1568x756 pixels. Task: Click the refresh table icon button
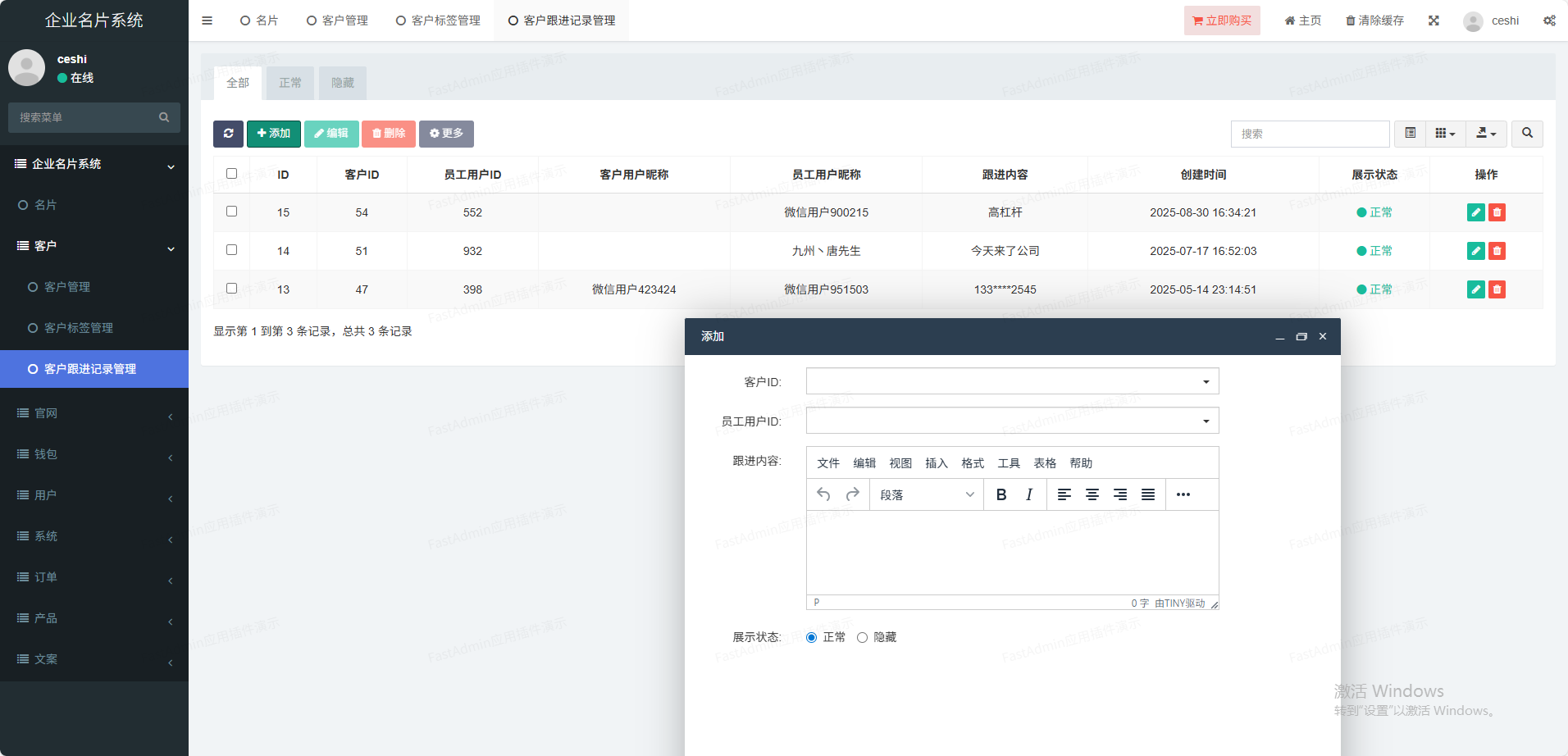click(228, 134)
